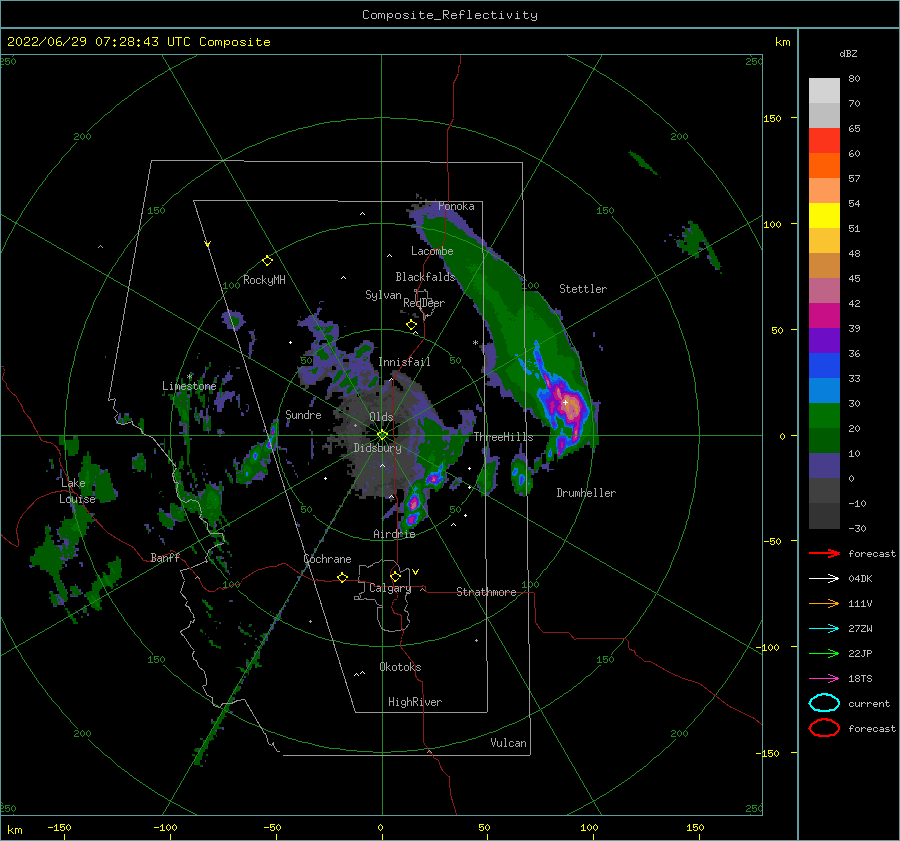Click the lightest gray swatch at 80 dBZ
900x841 pixels.
pyautogui.click(x=824, y=91)
